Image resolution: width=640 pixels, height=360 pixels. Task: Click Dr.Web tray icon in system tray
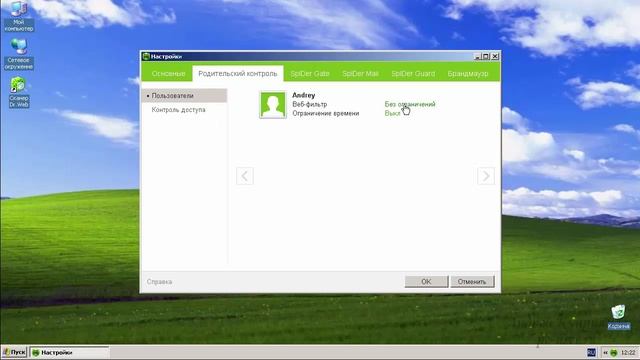tap(613, 353)
